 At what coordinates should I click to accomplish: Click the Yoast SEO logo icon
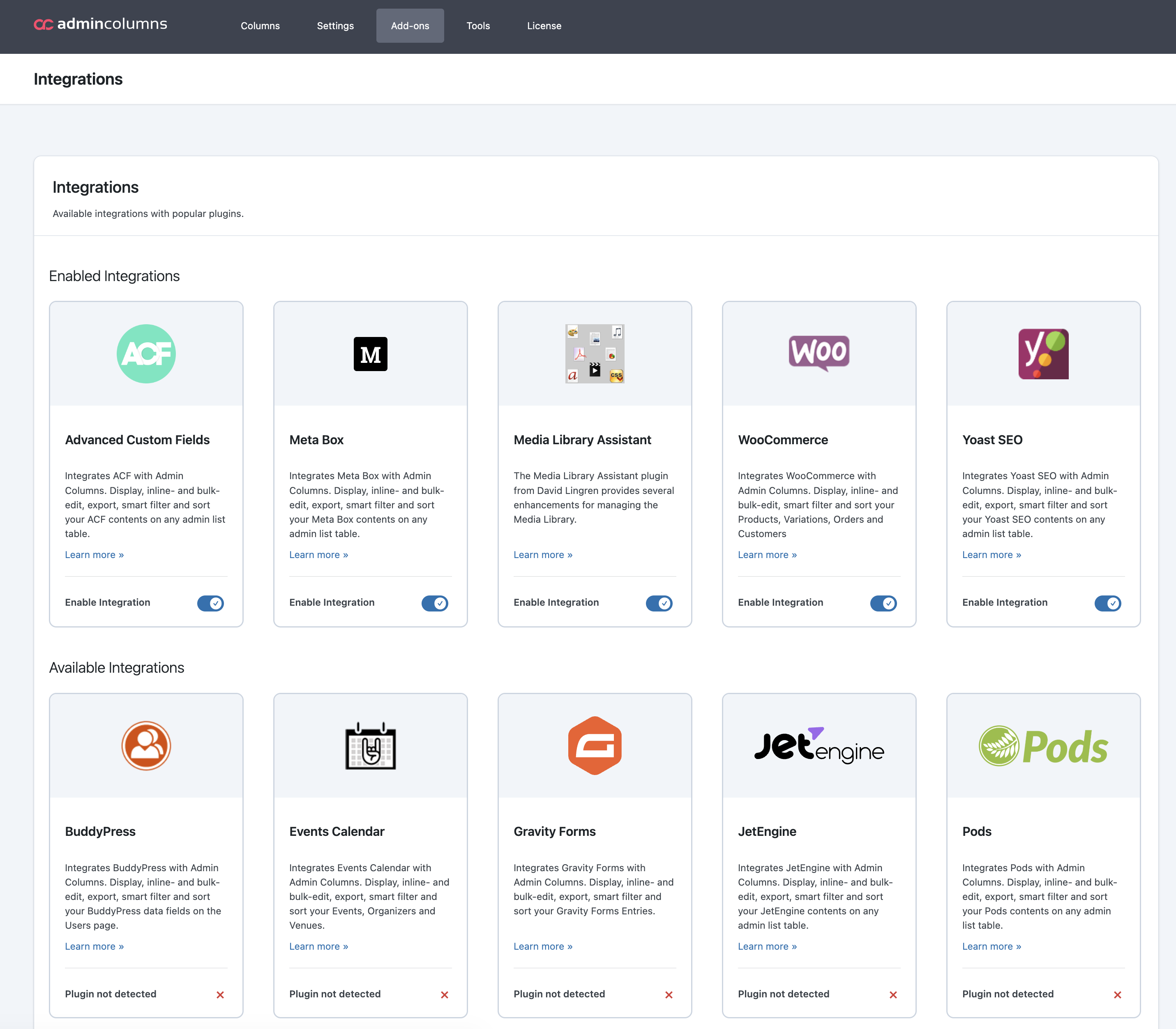[1043, 354]
